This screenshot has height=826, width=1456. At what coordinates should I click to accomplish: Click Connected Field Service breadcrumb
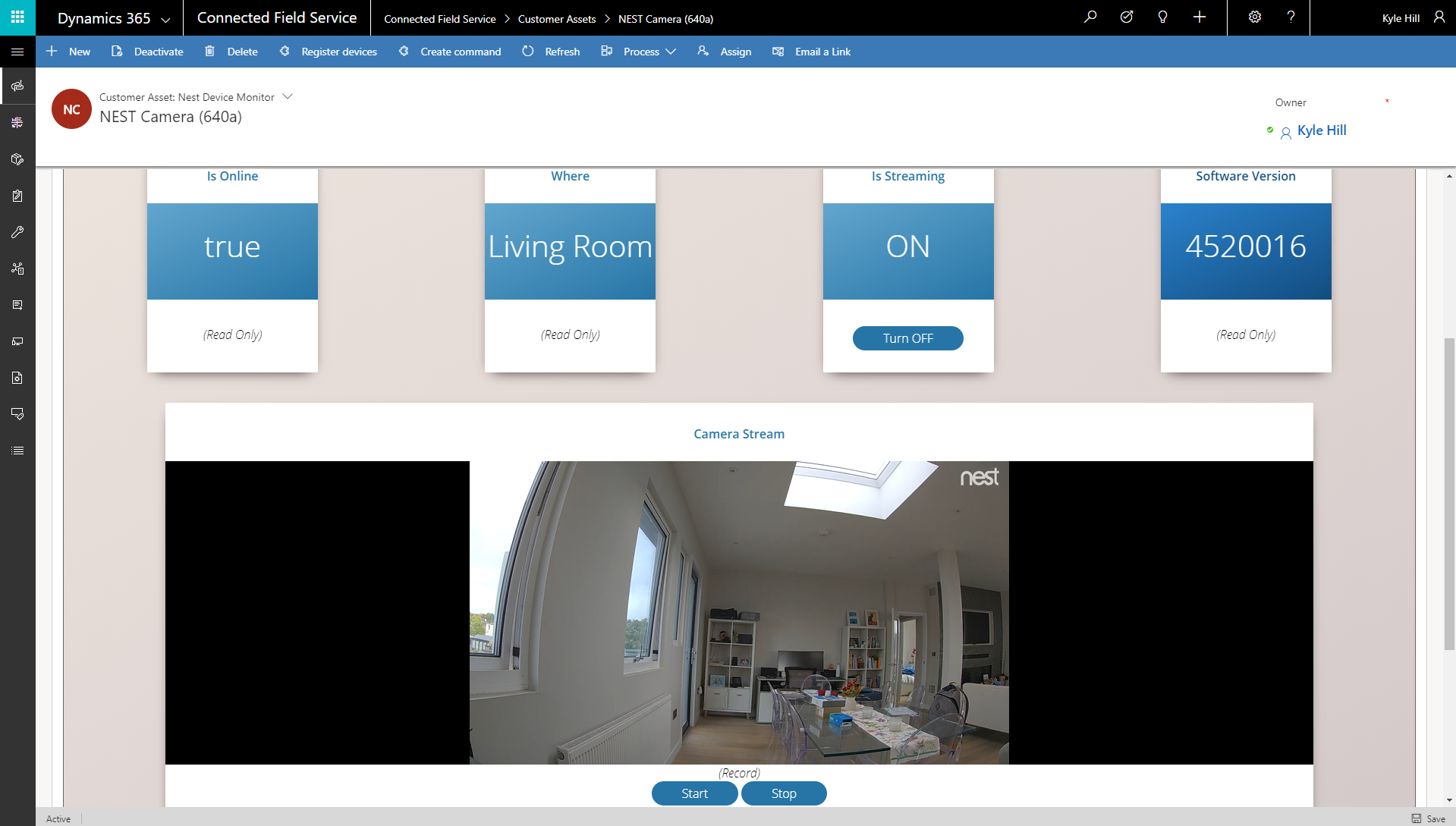click(x=439, y=19)
